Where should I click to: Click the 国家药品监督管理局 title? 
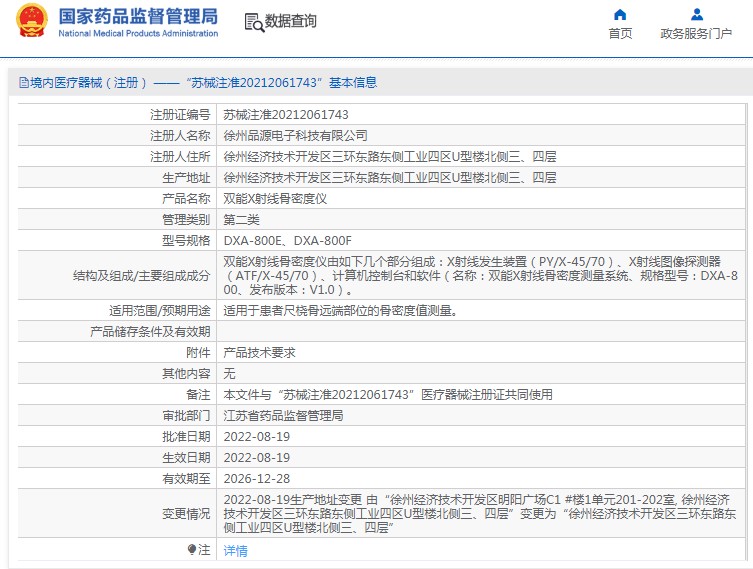click(x=138, y=16)
